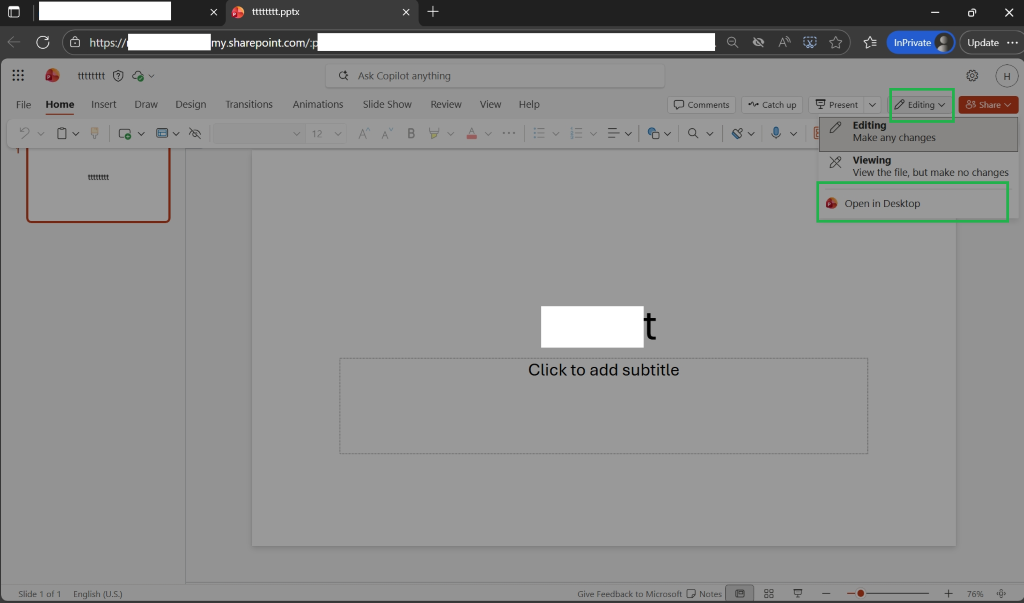The image size is (1024, 603).
Task: Open the Office app launcher grid
Action: coord(18,76)
